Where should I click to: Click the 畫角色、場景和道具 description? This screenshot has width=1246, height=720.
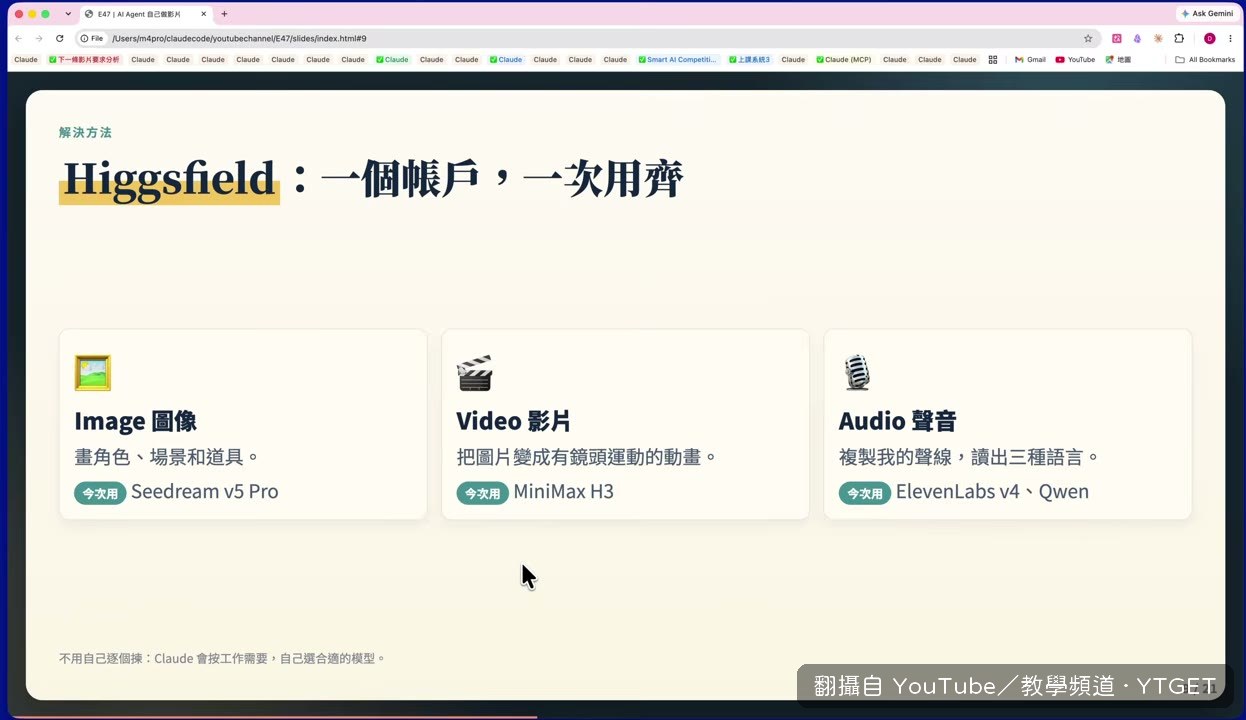(x=167, y=457)
